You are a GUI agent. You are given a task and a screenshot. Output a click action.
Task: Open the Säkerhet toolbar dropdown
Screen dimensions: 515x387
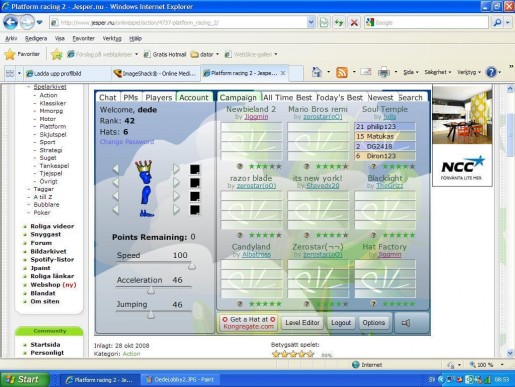point(438,72)
